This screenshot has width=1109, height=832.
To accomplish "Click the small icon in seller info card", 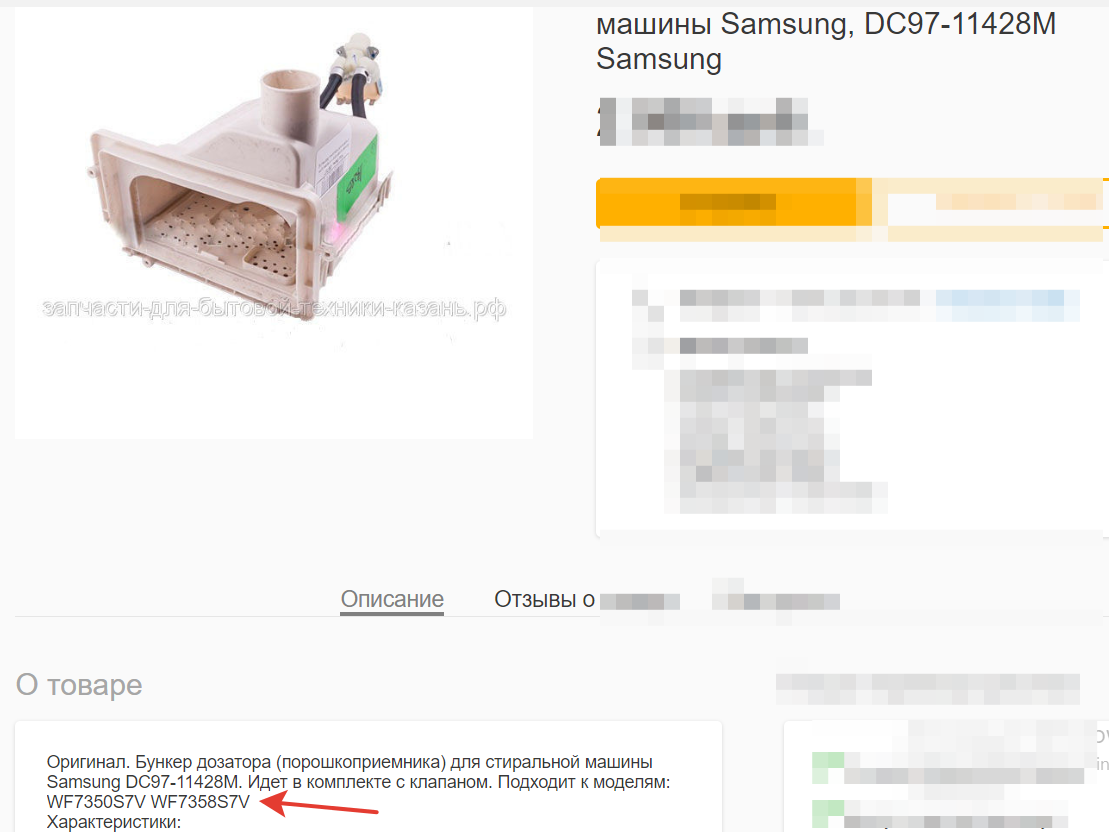I will (x=647, y=306).
